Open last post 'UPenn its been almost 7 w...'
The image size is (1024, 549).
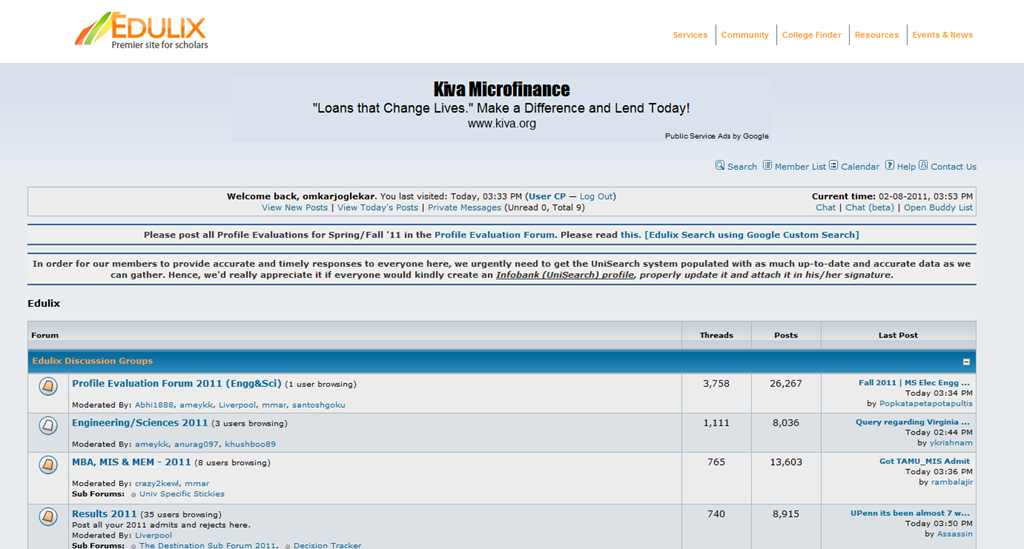[910, 513]
